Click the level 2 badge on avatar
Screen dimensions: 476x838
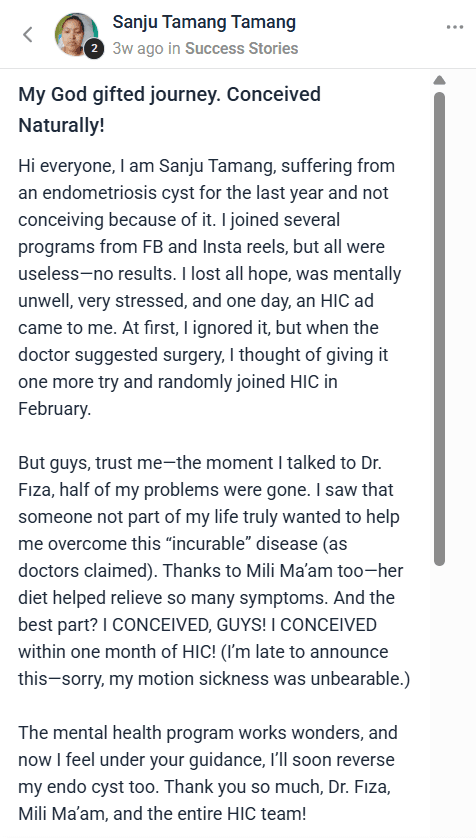94,49
